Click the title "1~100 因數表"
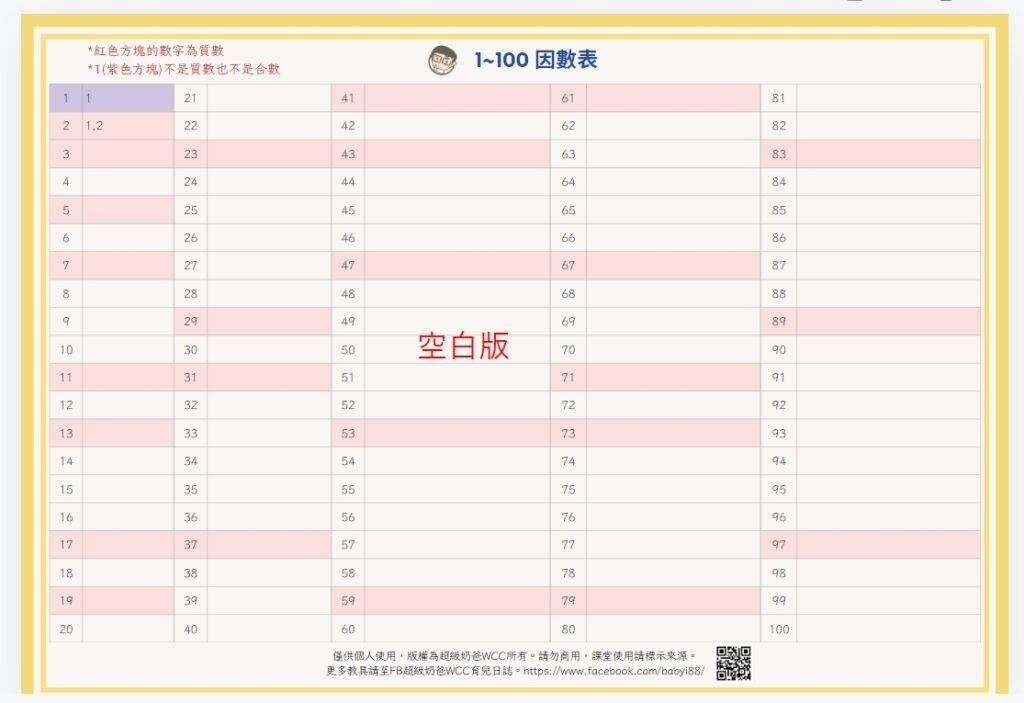Image resolution: width=1024 pixels, height=703 pixels. click(x=536, y=60)
